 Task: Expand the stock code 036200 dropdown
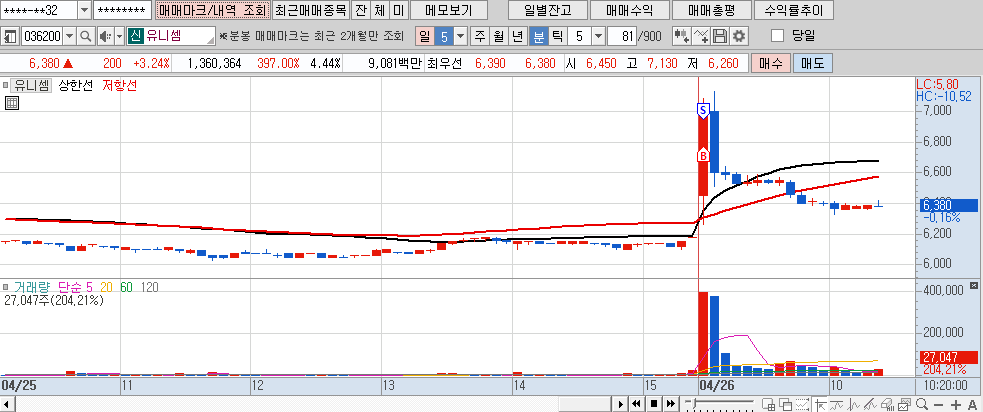click(69, 37)
